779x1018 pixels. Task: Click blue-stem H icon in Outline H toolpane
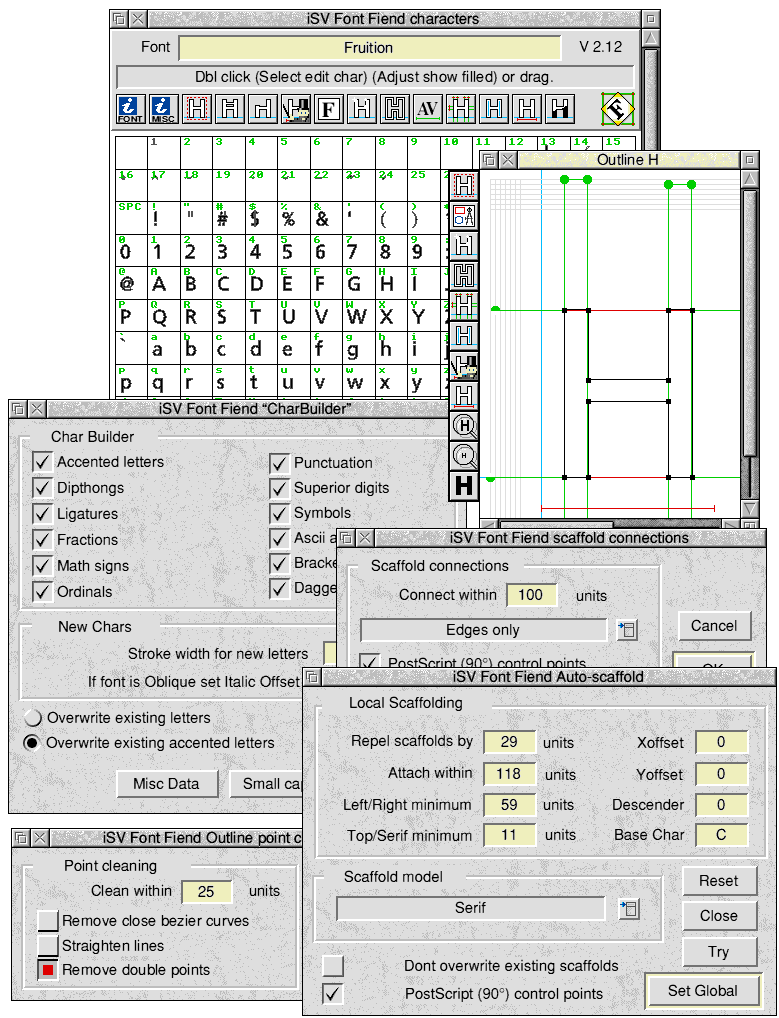464,336
